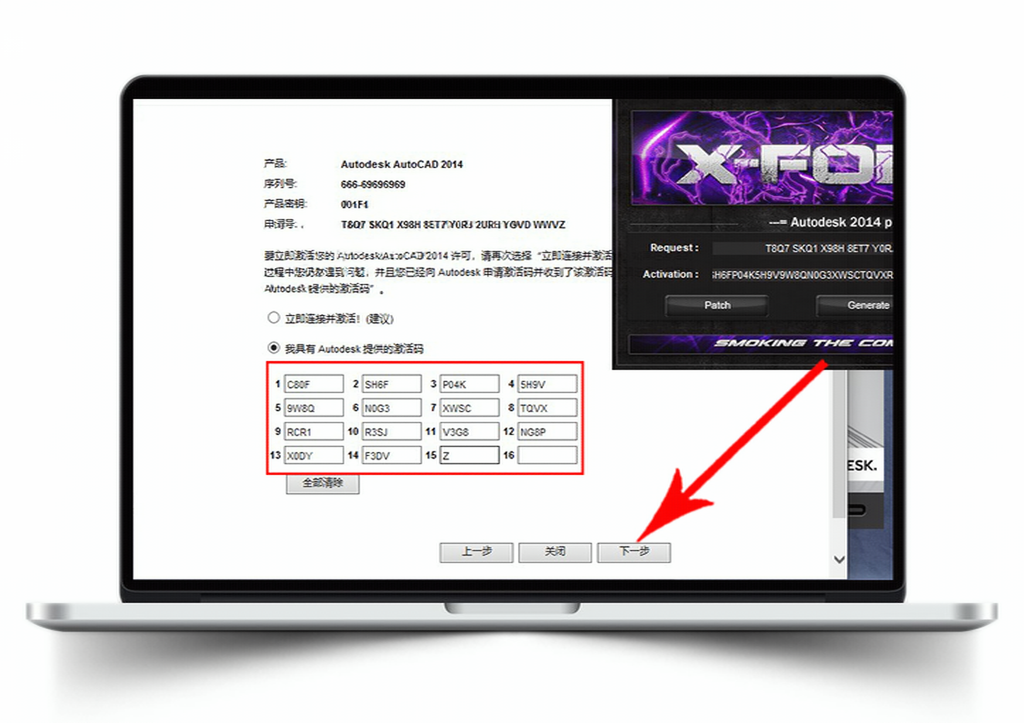Click the 产品 label
Viewport: 1024px width, 723px height.
point(275,163)
